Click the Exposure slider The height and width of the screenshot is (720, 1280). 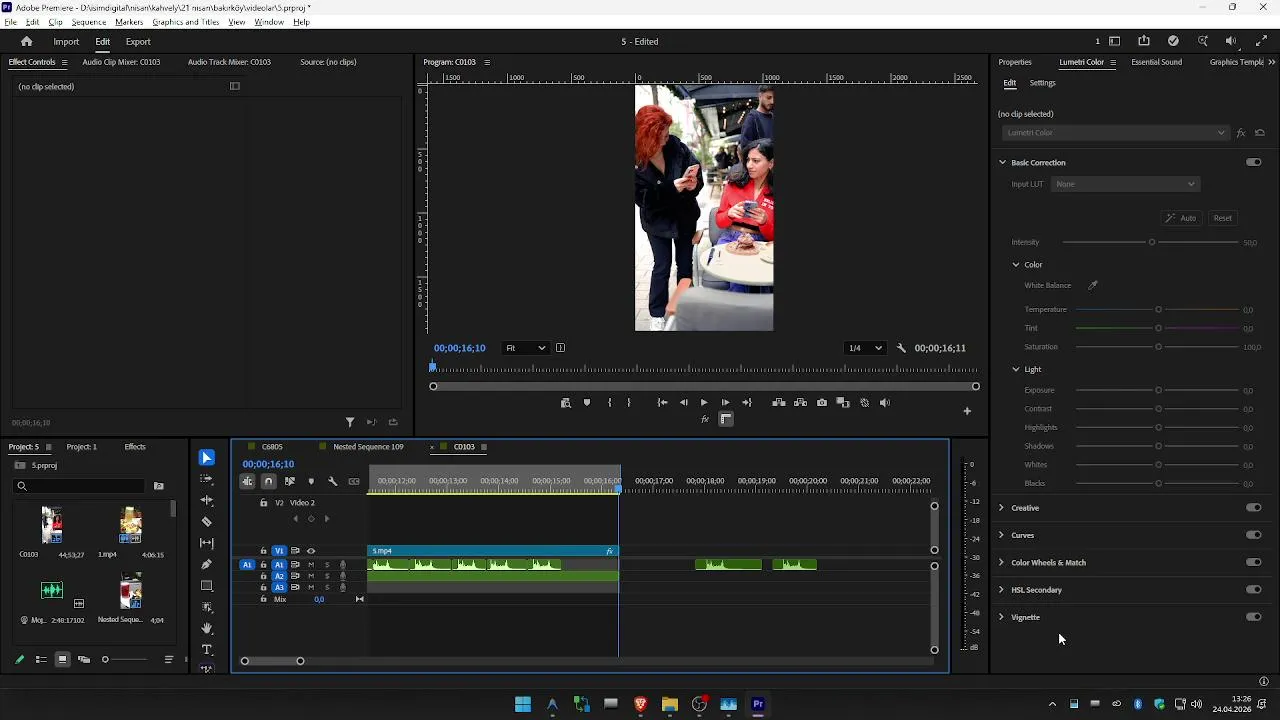click(1158, 391)
